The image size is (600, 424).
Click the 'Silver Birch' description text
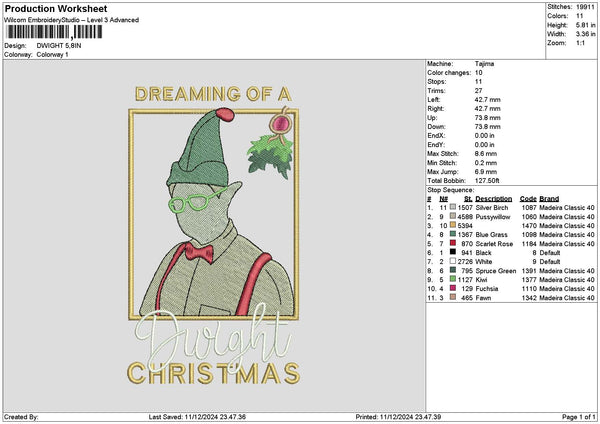click(492, 207)
